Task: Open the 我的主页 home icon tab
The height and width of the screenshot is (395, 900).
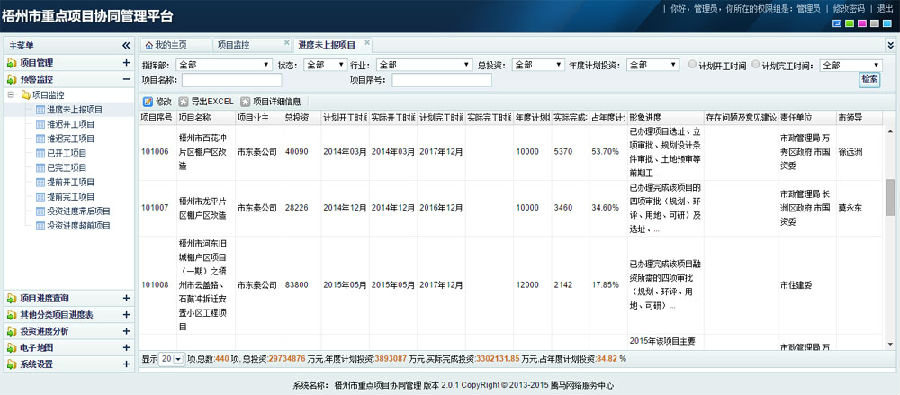Action: point(149,45)
